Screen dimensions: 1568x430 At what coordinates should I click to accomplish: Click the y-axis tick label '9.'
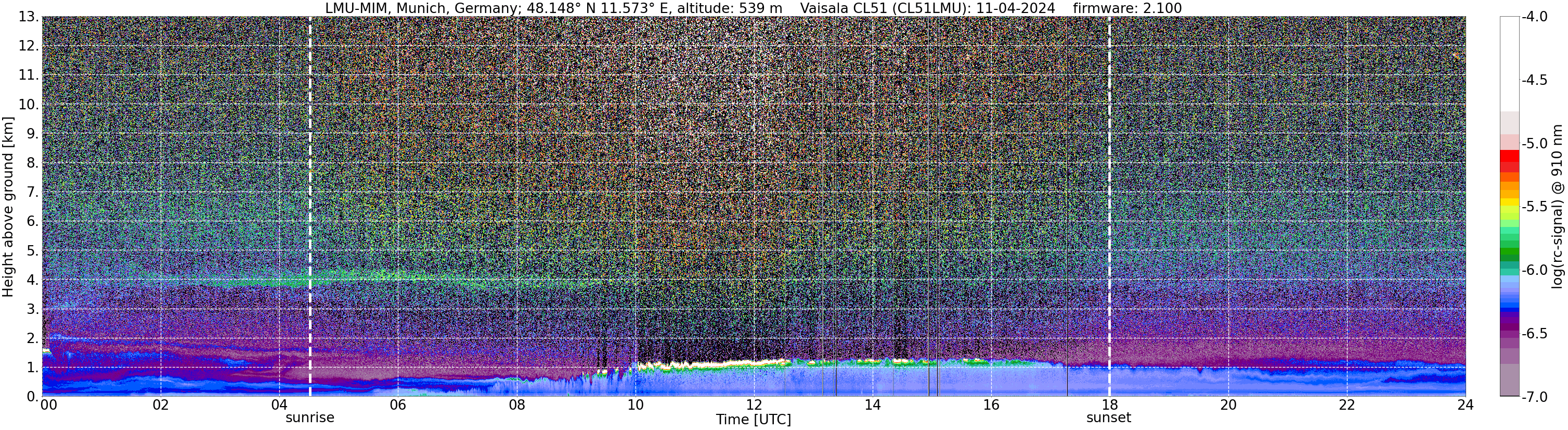point(33,134)
